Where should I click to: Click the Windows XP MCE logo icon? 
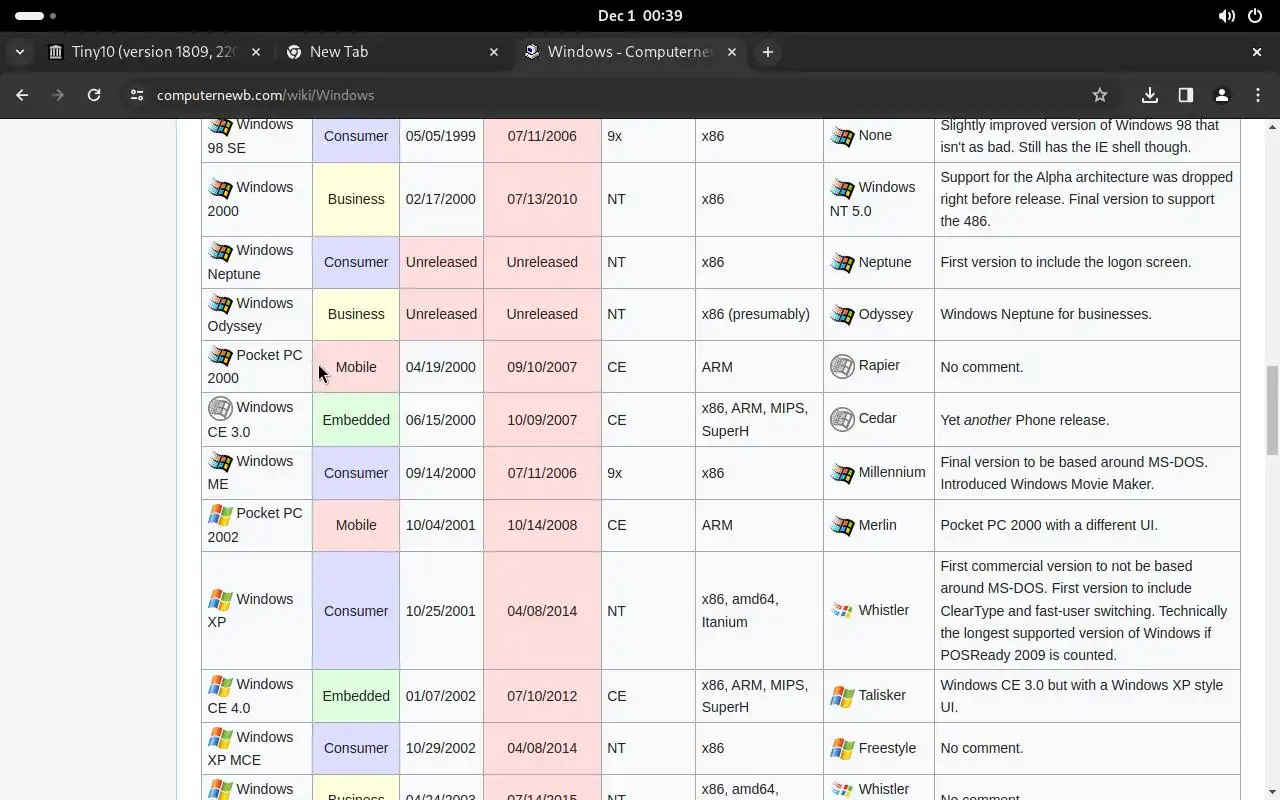coord(220,738)
